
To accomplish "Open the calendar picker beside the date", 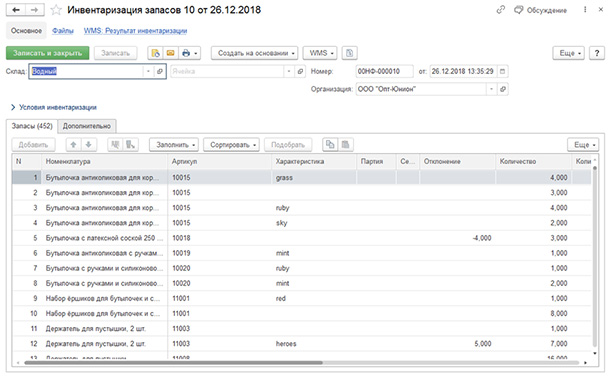I will click(502, 71).
